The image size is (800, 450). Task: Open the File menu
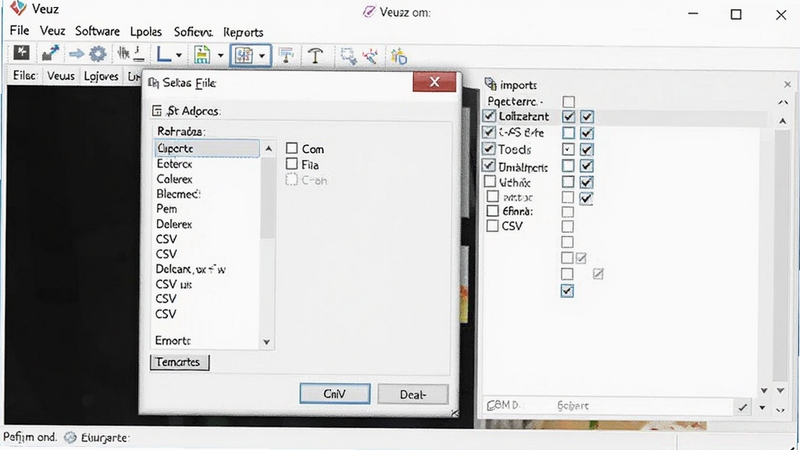[19, 31]
